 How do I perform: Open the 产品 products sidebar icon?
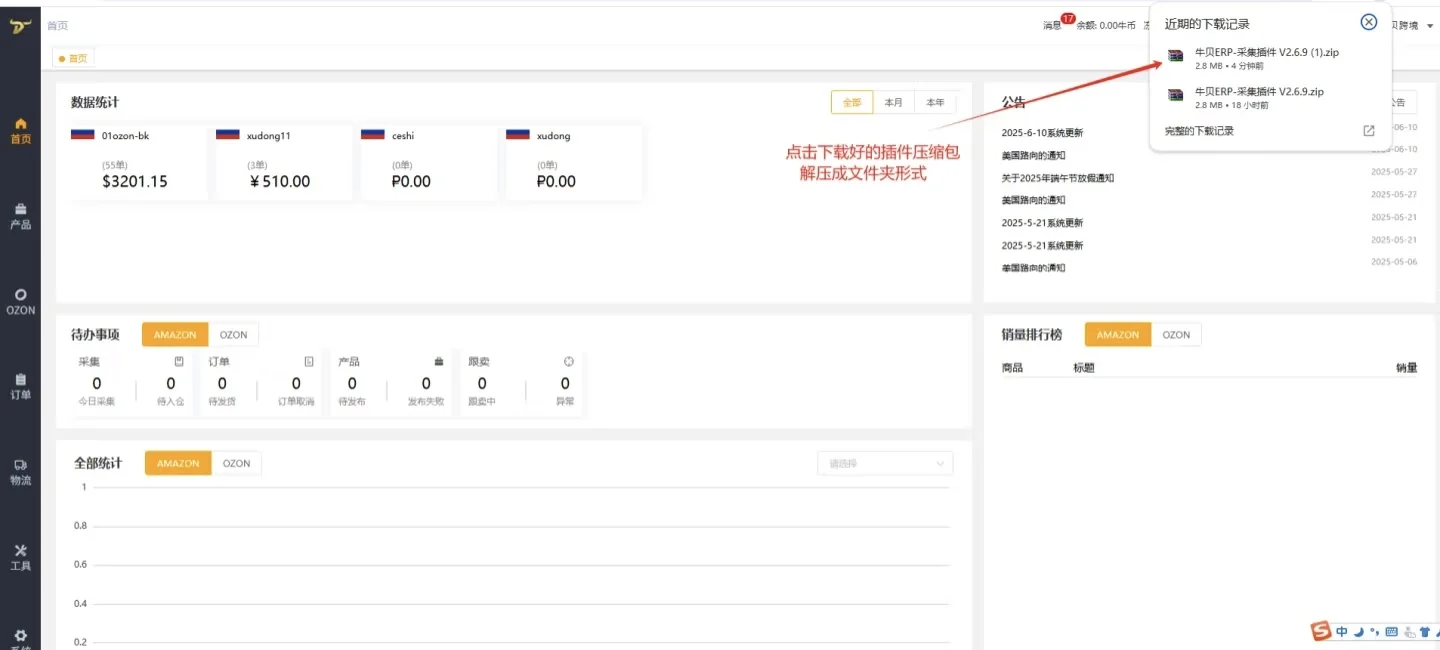pyautogui.click(x=20, y=209)
